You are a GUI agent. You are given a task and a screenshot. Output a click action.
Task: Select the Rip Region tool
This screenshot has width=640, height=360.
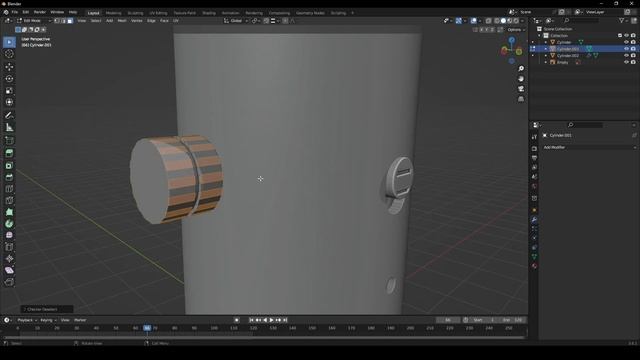pyautogui.click(x=9, y=282)
